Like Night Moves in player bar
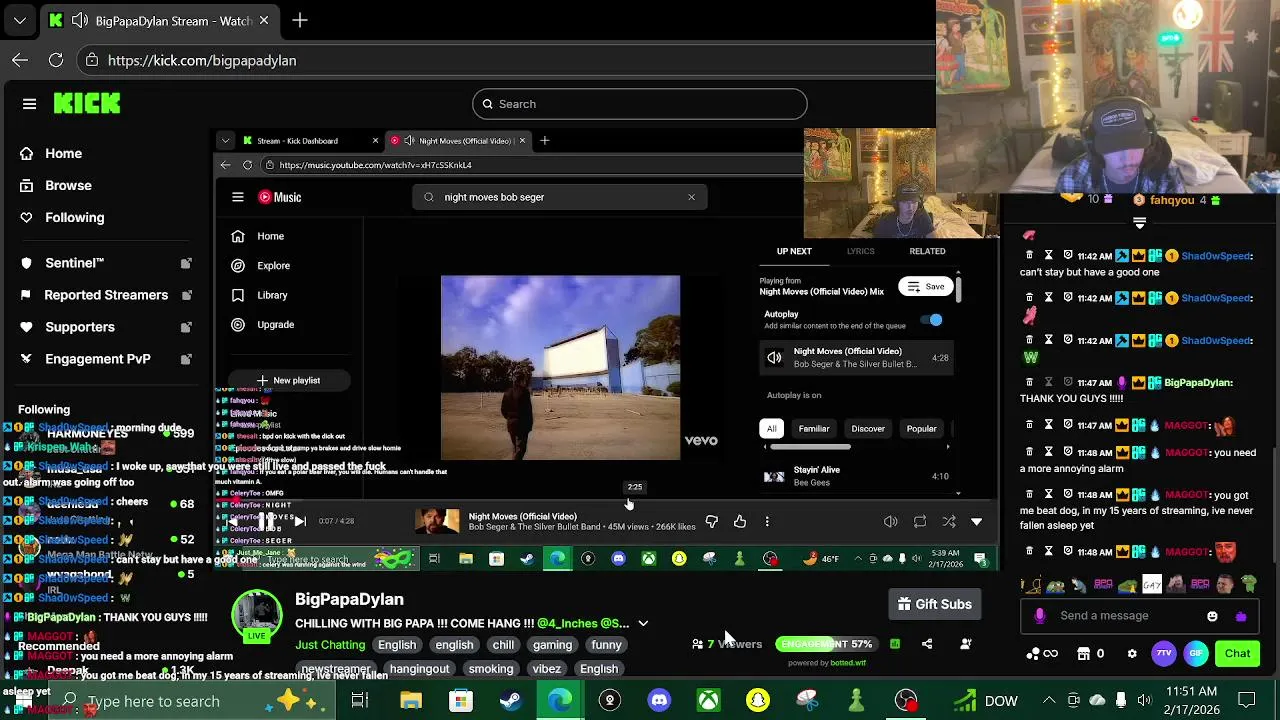Screen dimensions: 1280x720 (740, 521)
